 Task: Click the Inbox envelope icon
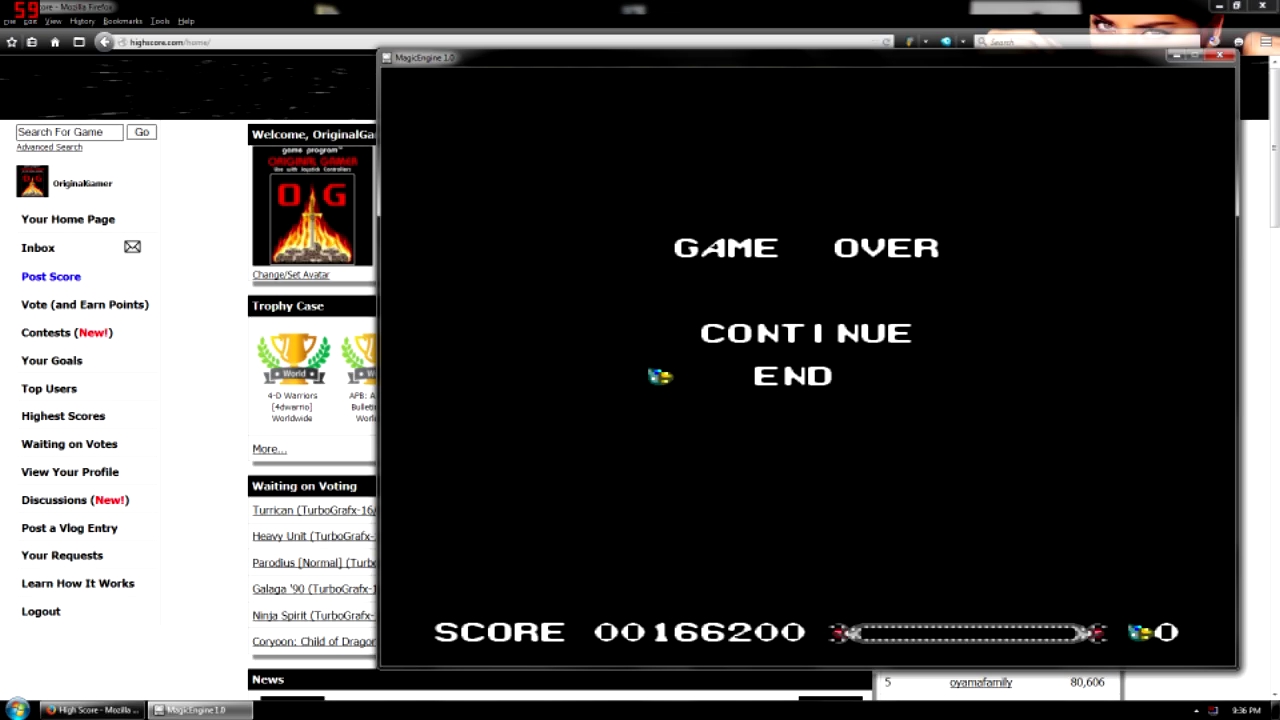(132, 247)
